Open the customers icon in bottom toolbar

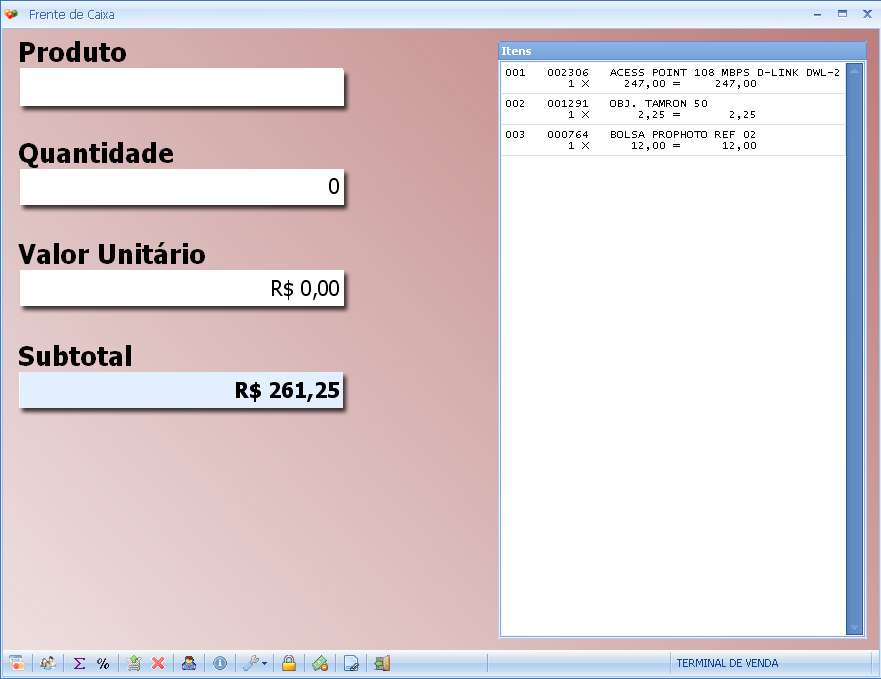pos(47,663)
